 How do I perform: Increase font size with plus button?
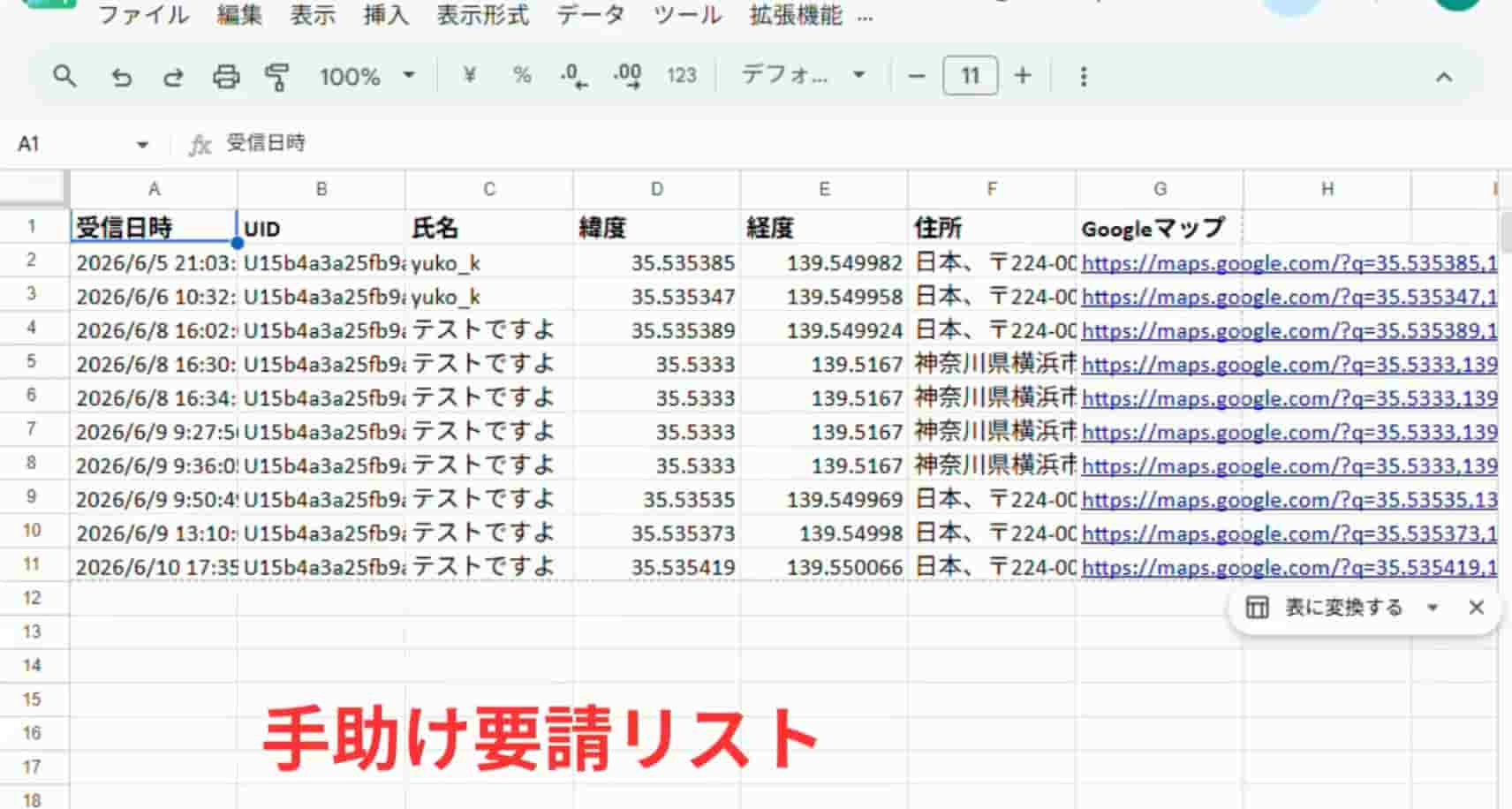(1023, 76)
